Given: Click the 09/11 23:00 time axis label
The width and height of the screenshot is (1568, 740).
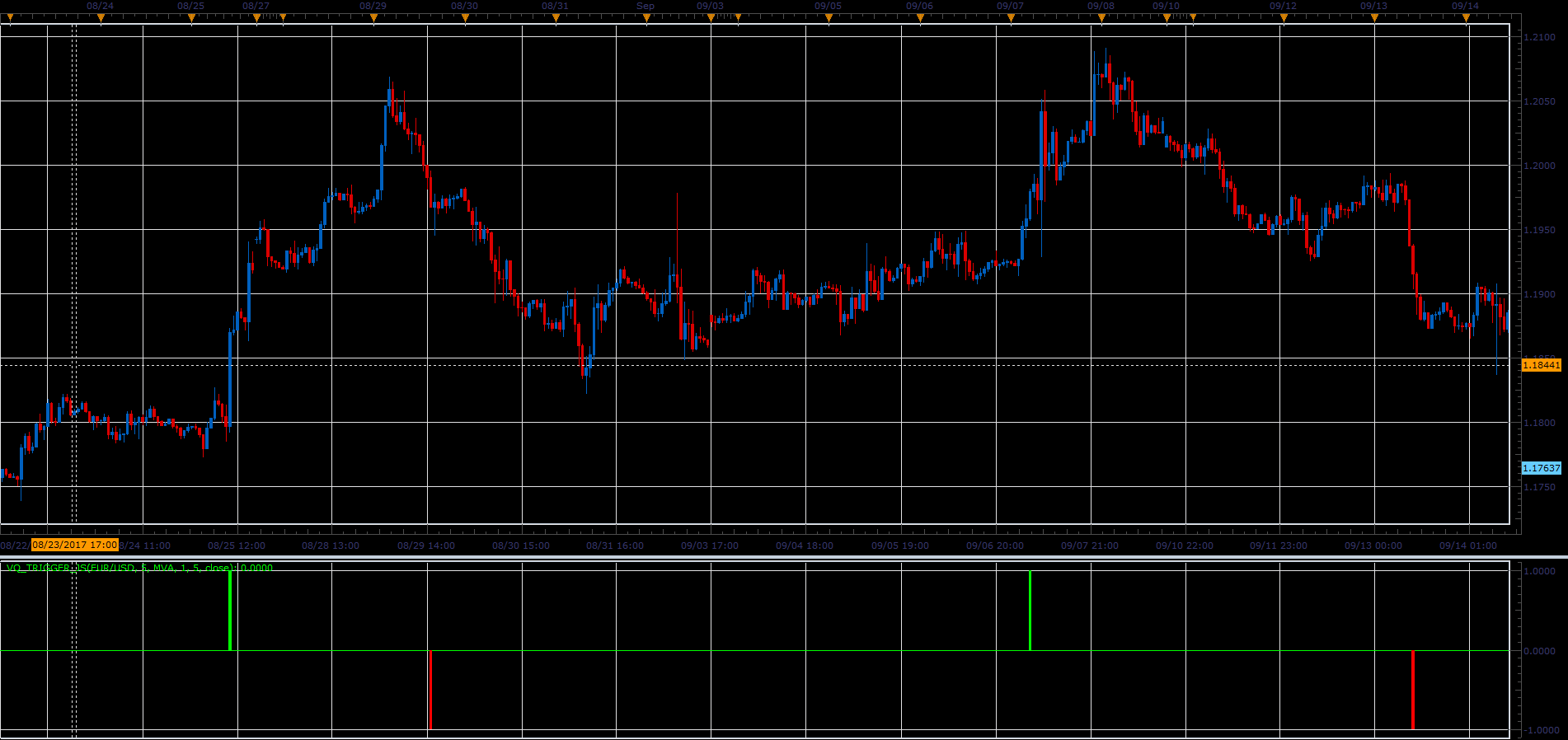Looking at the screenshot, I should [x=1279, y=546].
